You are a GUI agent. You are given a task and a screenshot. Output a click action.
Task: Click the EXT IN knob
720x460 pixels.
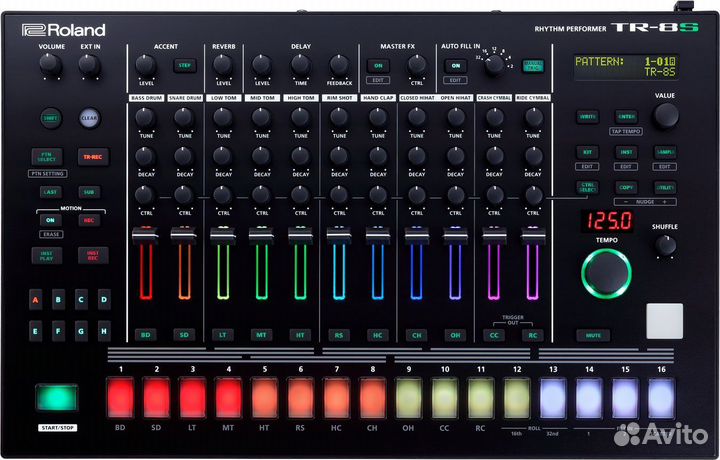click(x=89, y=65)
